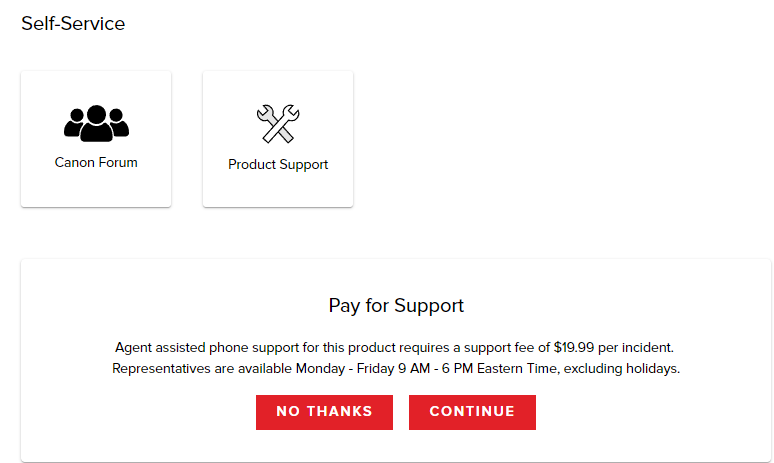The width and height of the screenshot is (774, 463).
Task: Open the Canon Forum label link
Action: coord(96,162)
